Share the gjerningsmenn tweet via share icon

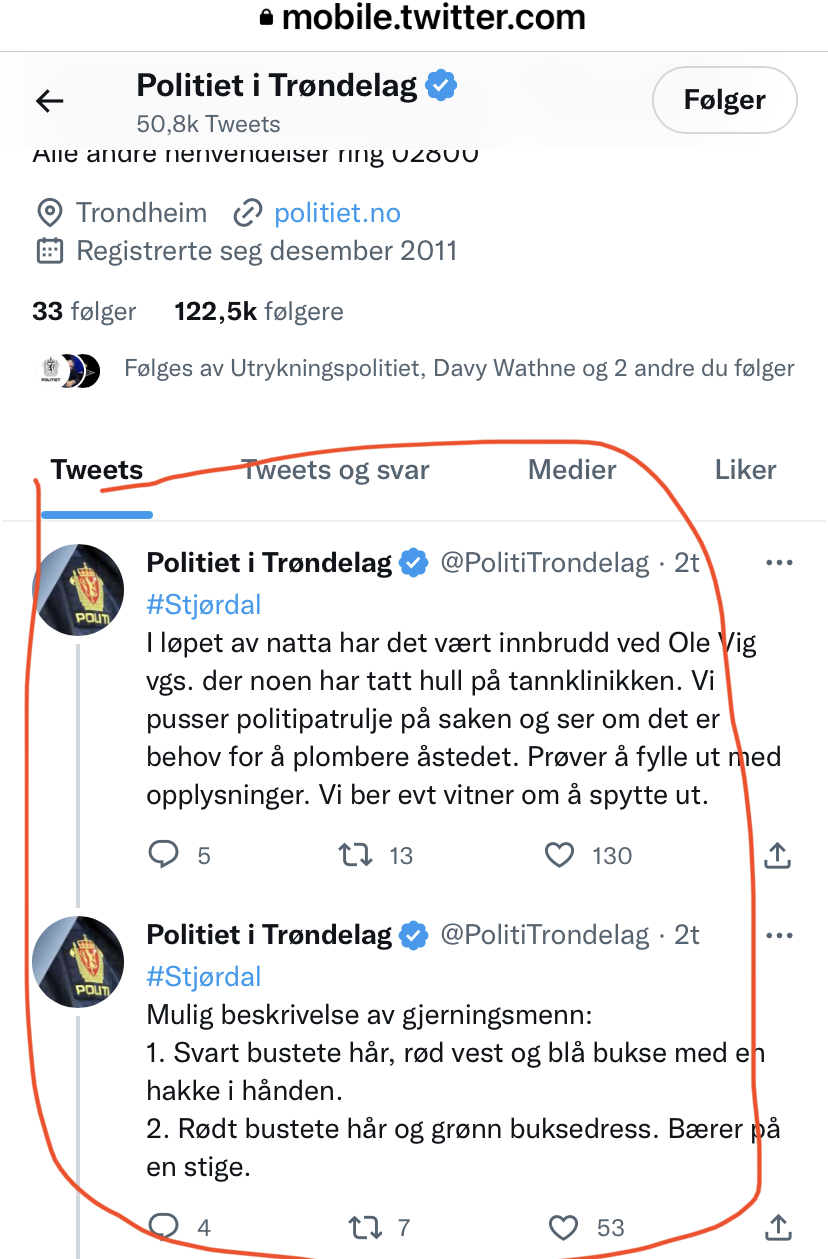[777, 1227]
